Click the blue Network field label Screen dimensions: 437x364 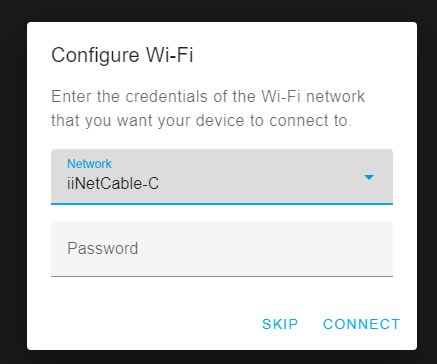(x=89, y=164)
